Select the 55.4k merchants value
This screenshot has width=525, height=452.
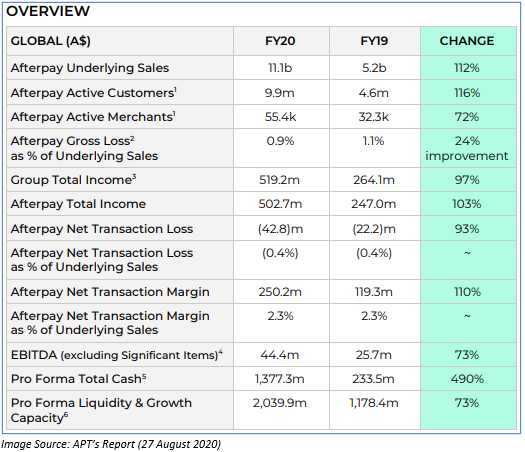280,117
